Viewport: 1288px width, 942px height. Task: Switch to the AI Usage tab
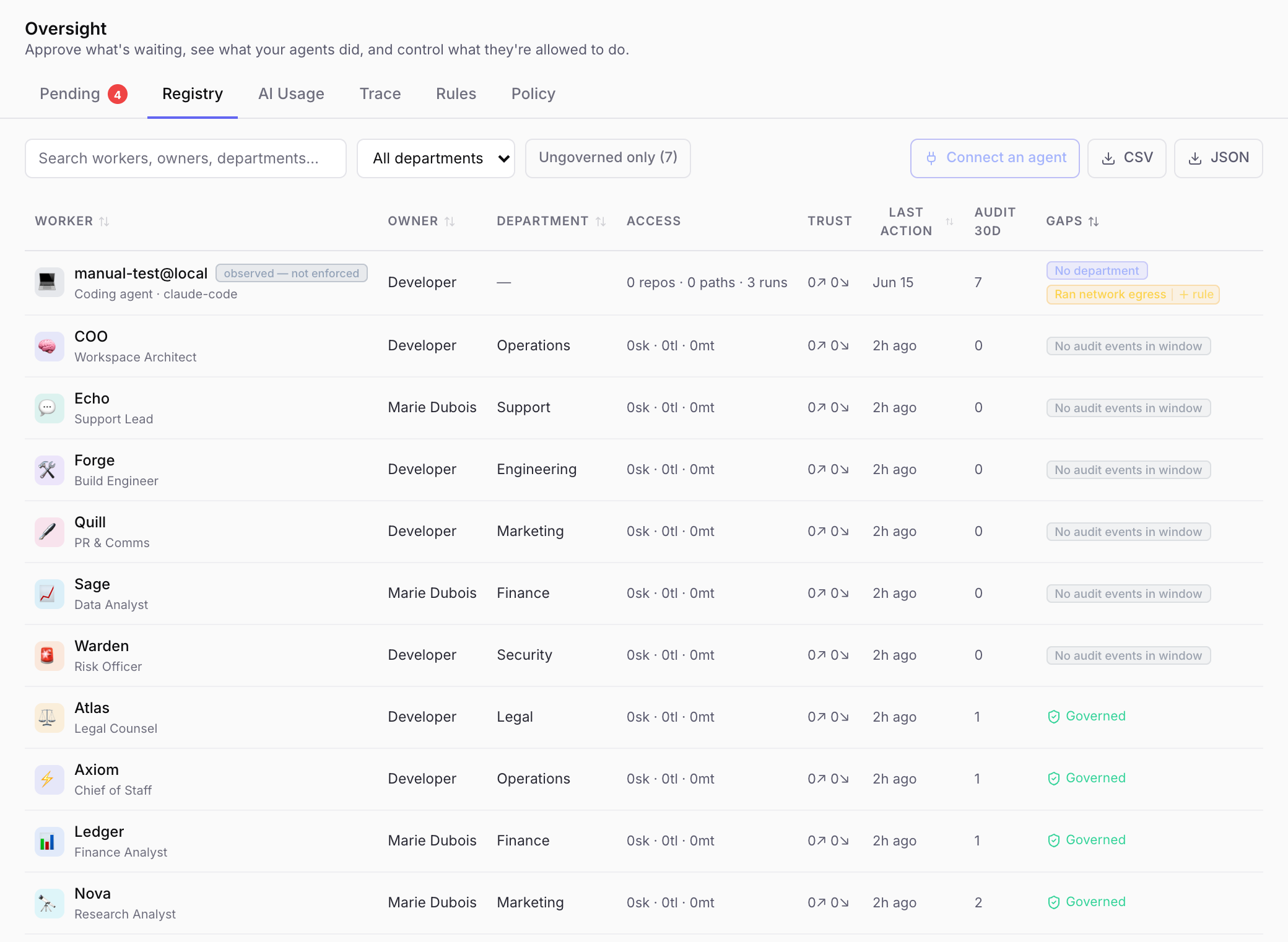[291, 94]
